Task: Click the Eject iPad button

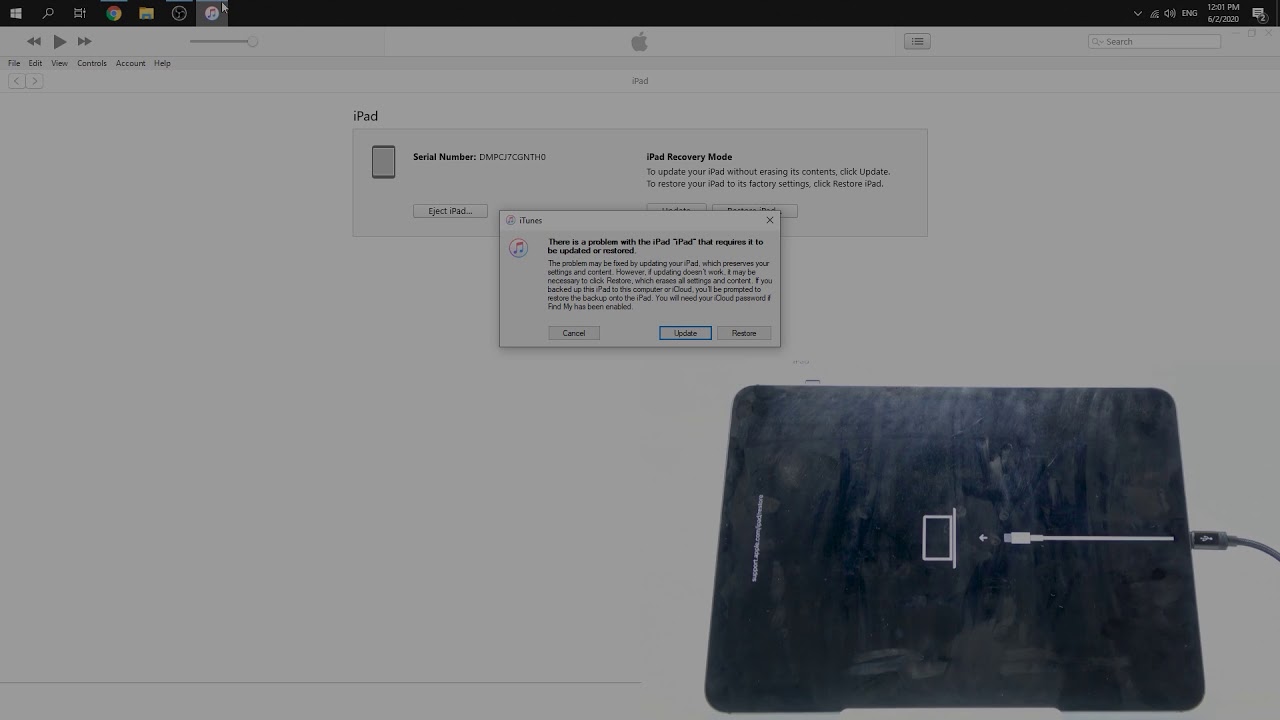Action: click(x=450, y=211)
